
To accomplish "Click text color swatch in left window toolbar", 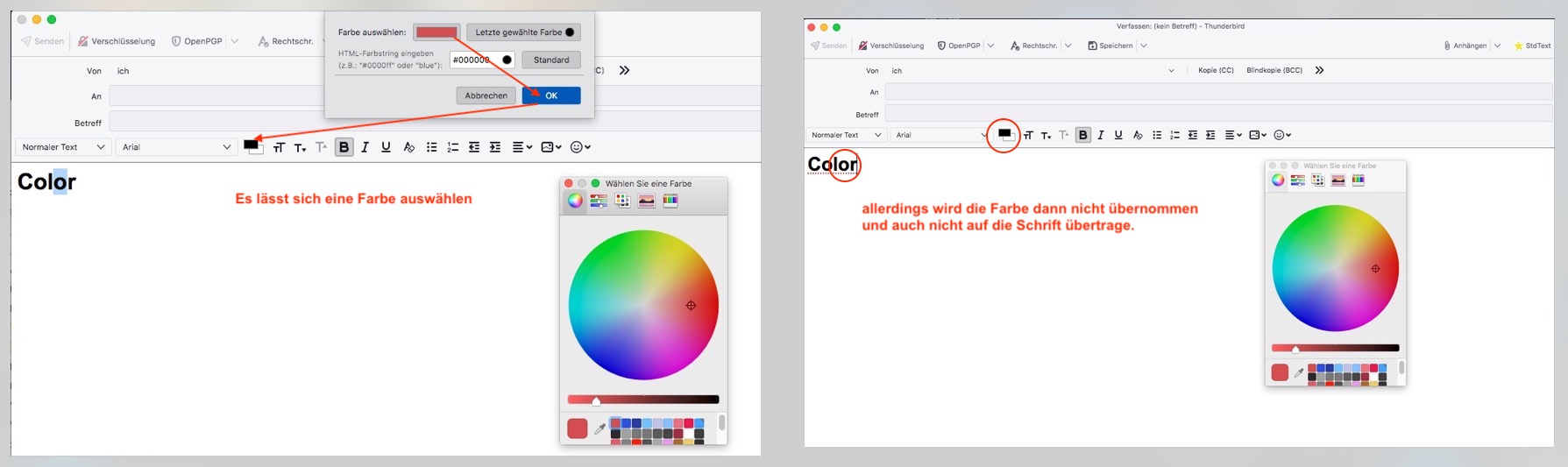I will pos(252,146).
